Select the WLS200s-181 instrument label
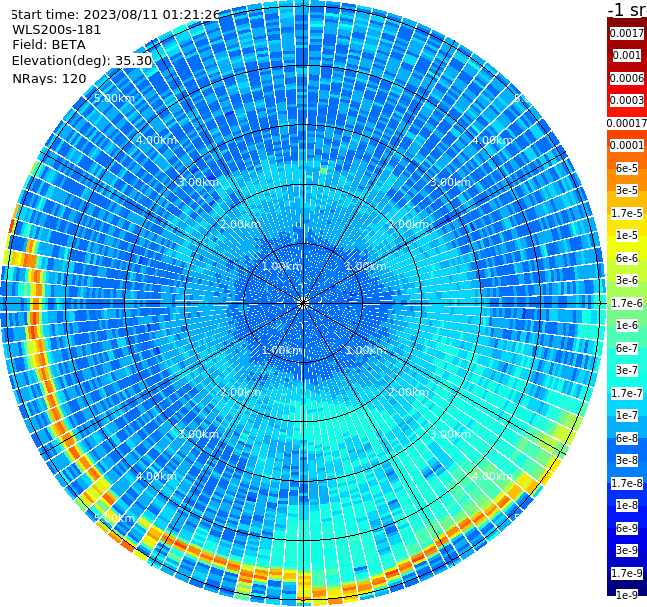 pyautogui.click(x=57, y=30)
